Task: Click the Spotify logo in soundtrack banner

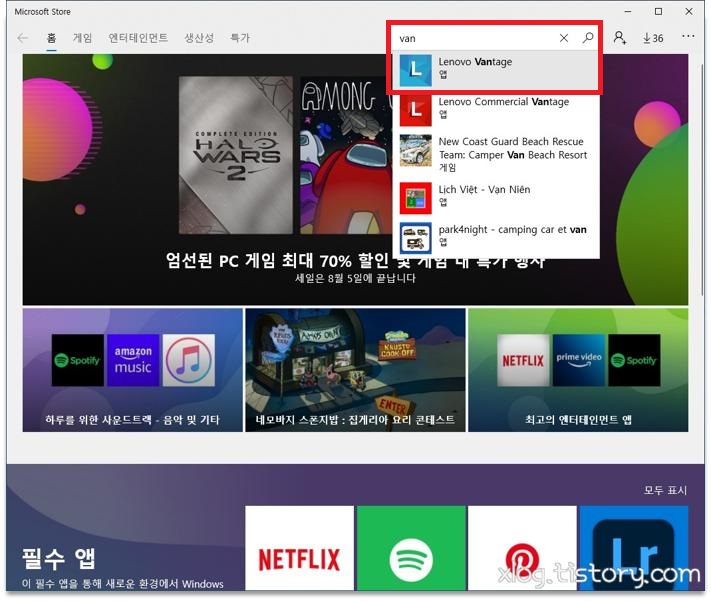Action: 78,360
